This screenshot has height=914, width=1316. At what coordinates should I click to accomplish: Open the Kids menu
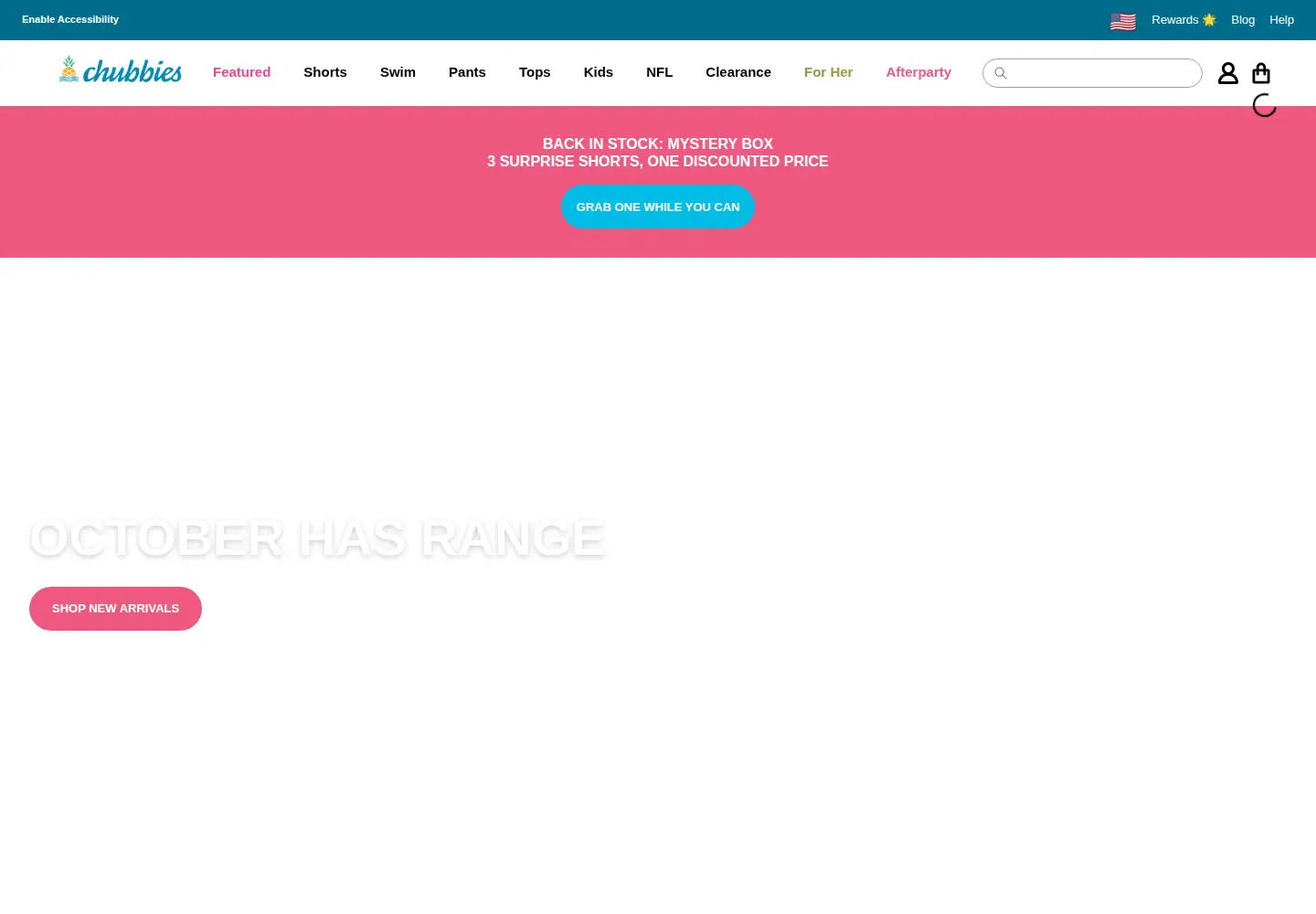point(599,72)
